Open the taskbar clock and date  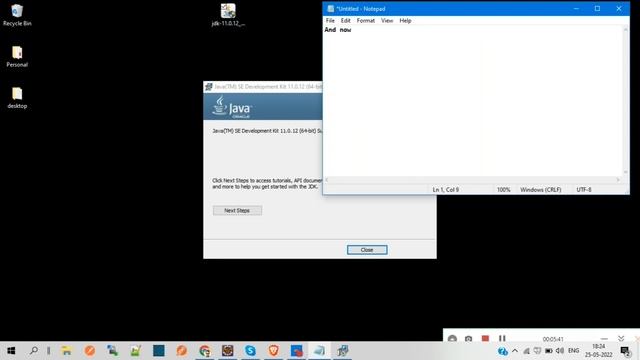[x=598, y=351]
